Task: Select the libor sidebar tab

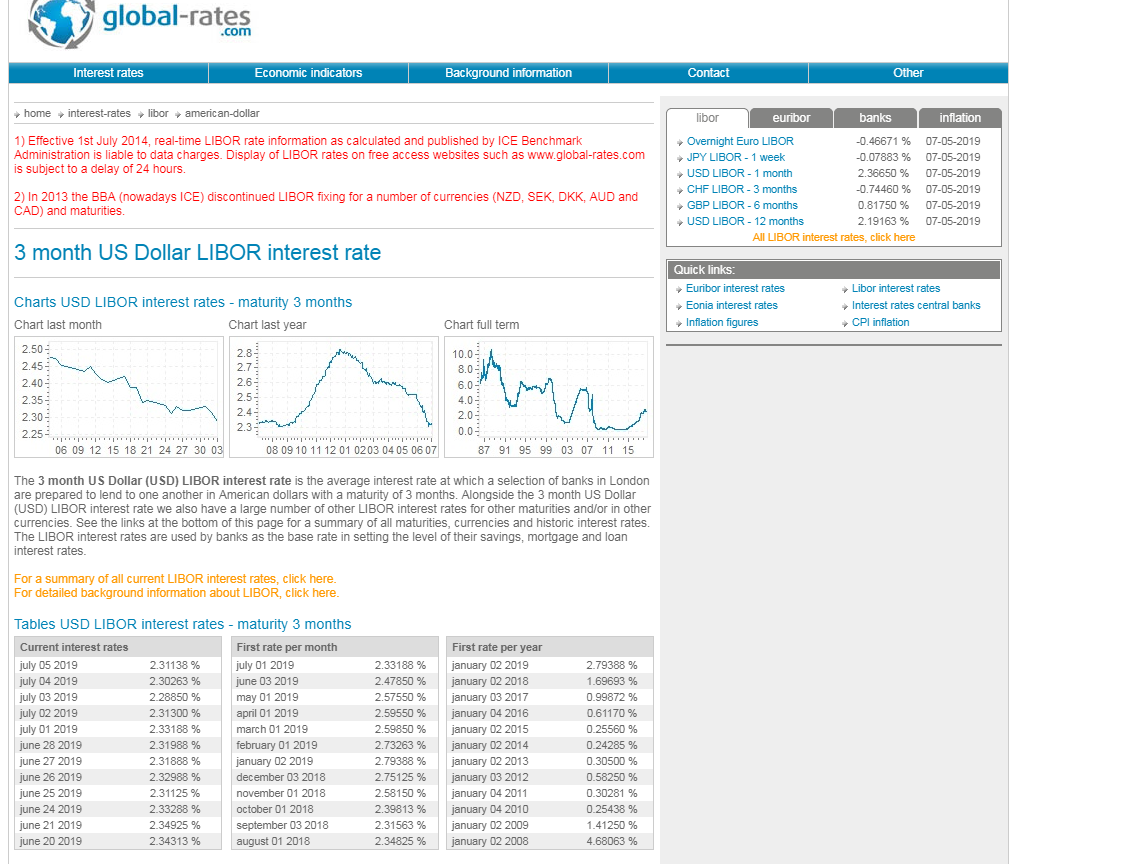Action: (707, 118)
